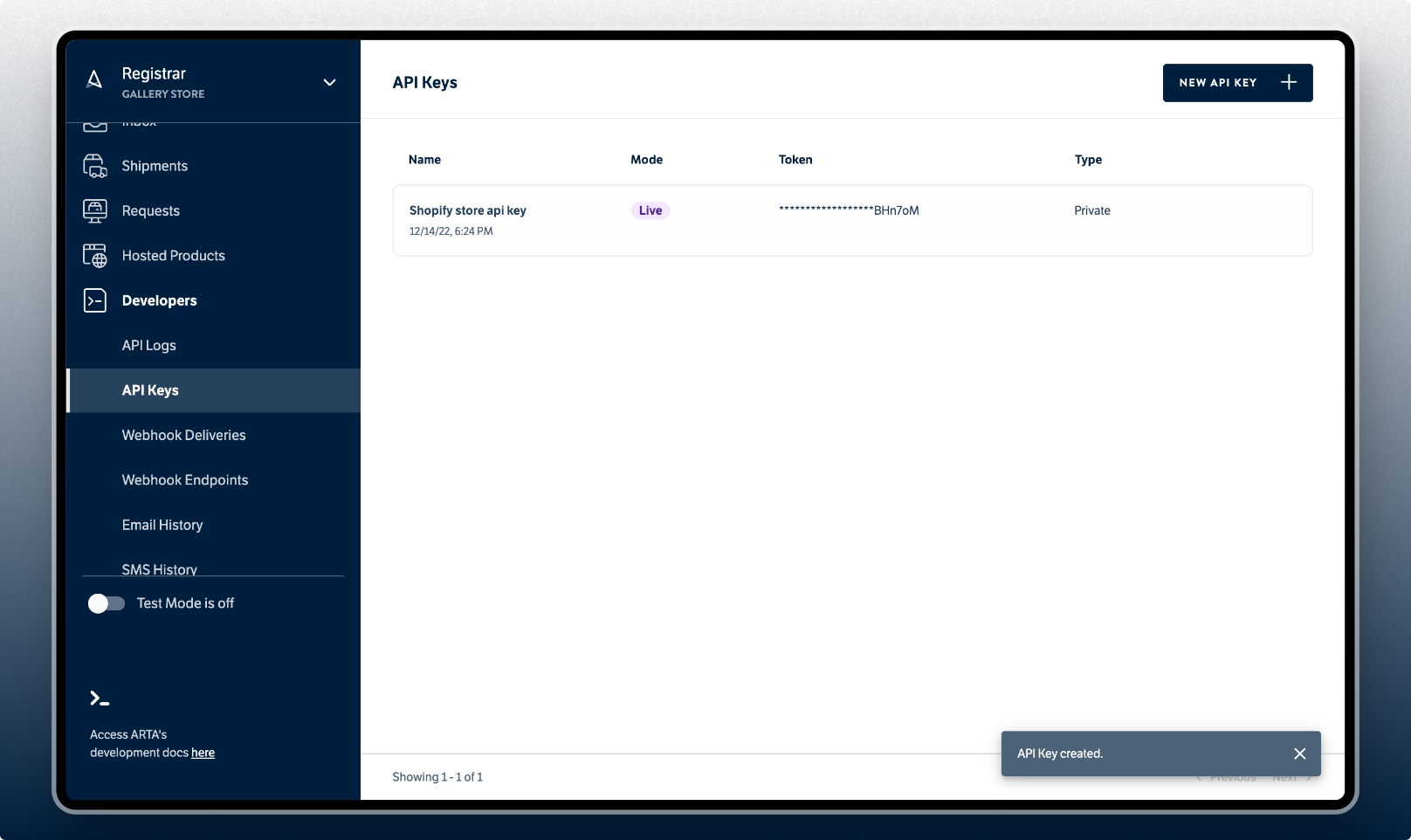
Task: Open Webhook Endpoints from the sidebar
Action: pyautogui.click(x=185, y=480)
